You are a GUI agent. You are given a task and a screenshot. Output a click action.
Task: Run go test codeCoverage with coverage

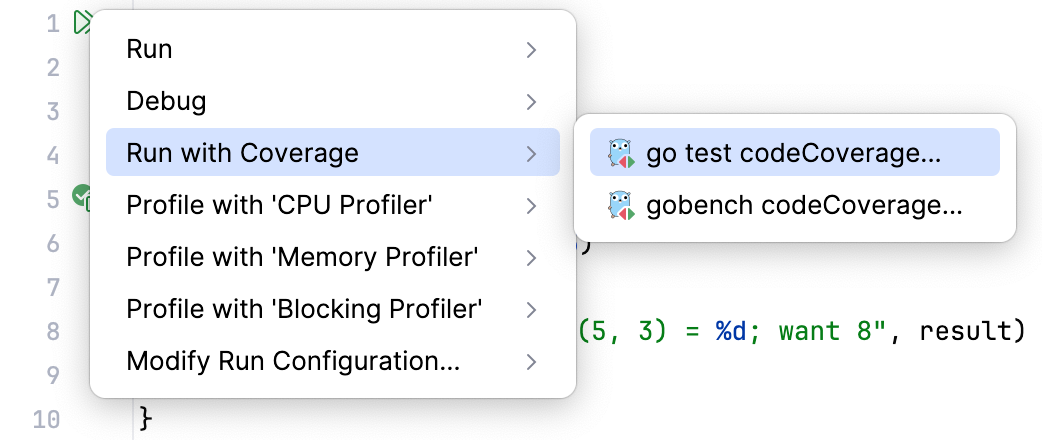[794, 153]
